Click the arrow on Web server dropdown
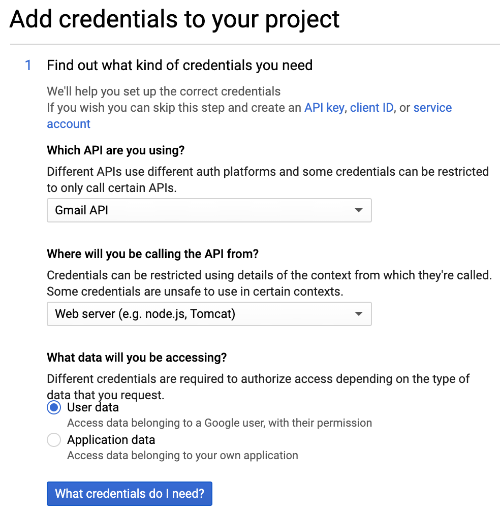The width and height of the screenshot is (500, 513). pyautogui.click(x=358, y=314)
